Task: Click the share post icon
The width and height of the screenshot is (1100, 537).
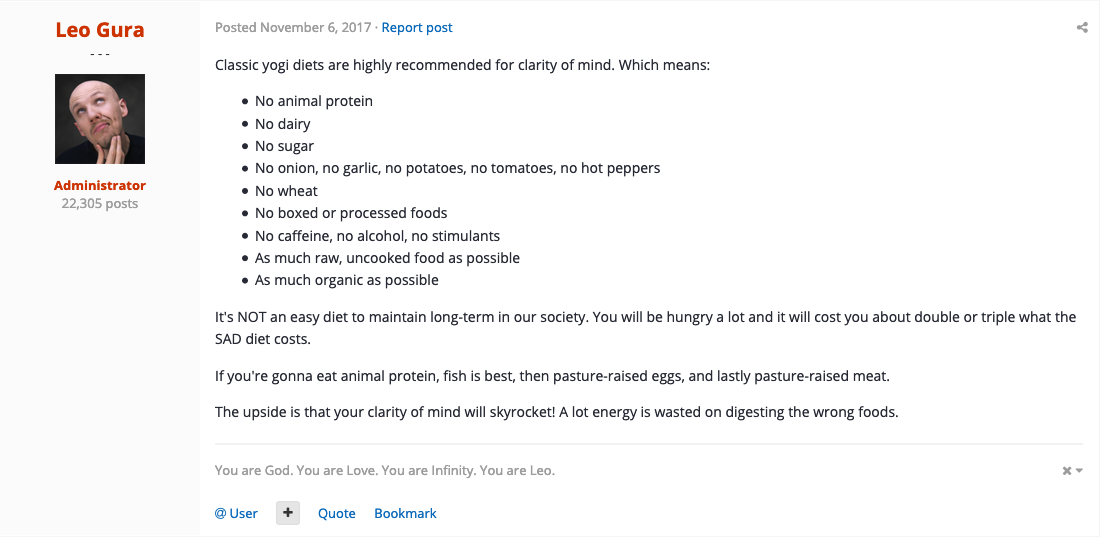Action: (x=1082, y=28)
